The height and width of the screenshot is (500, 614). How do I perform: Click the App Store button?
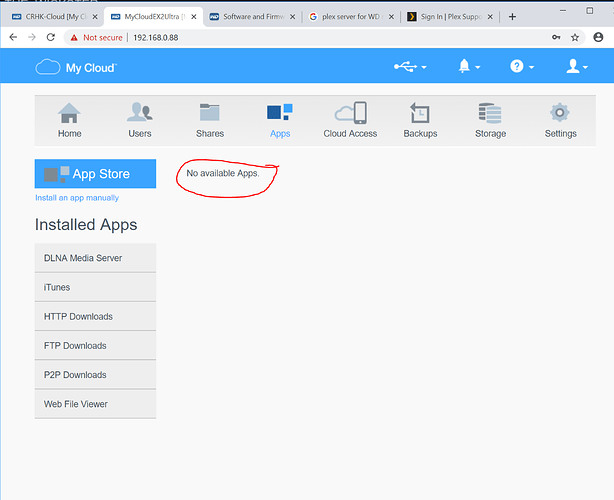click(95, 173)
